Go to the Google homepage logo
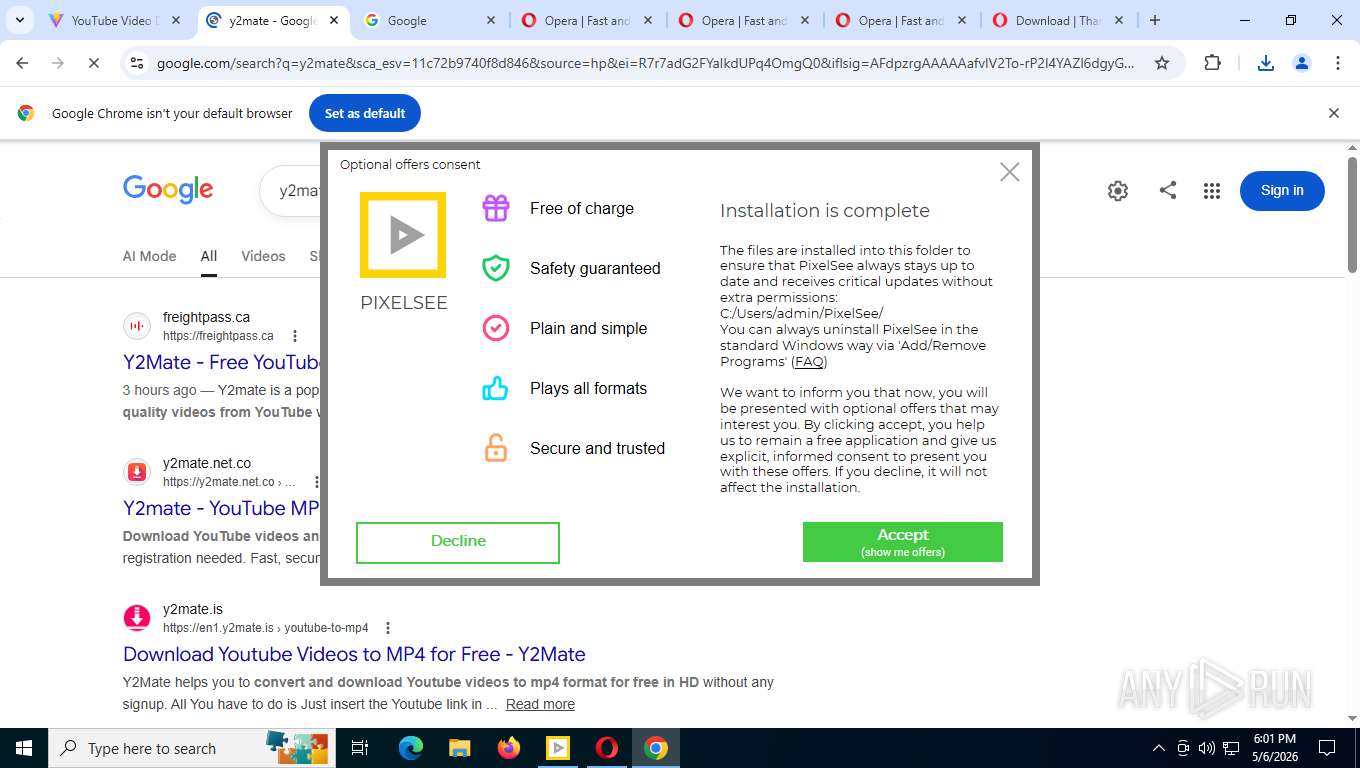 (168, 189)
